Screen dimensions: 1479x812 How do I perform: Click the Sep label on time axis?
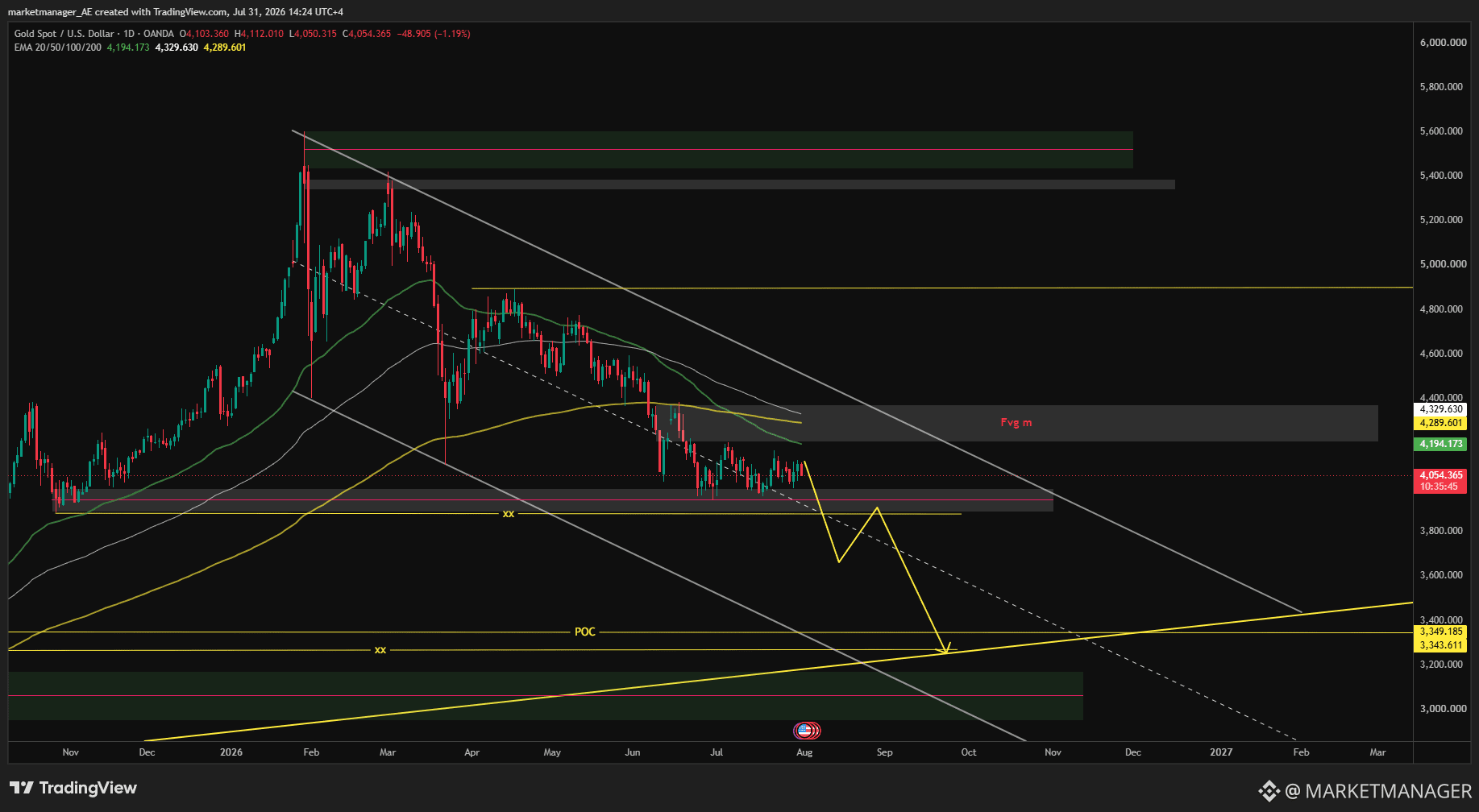(885, 752)
